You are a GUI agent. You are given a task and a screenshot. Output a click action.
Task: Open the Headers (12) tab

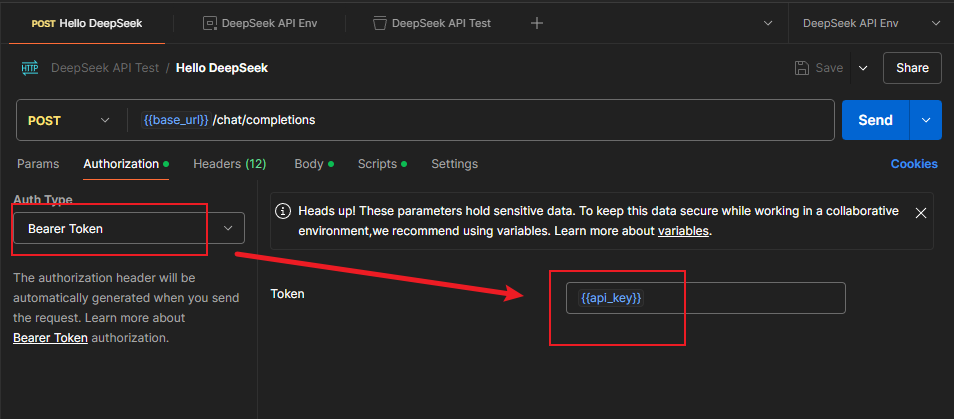[229, 164]
